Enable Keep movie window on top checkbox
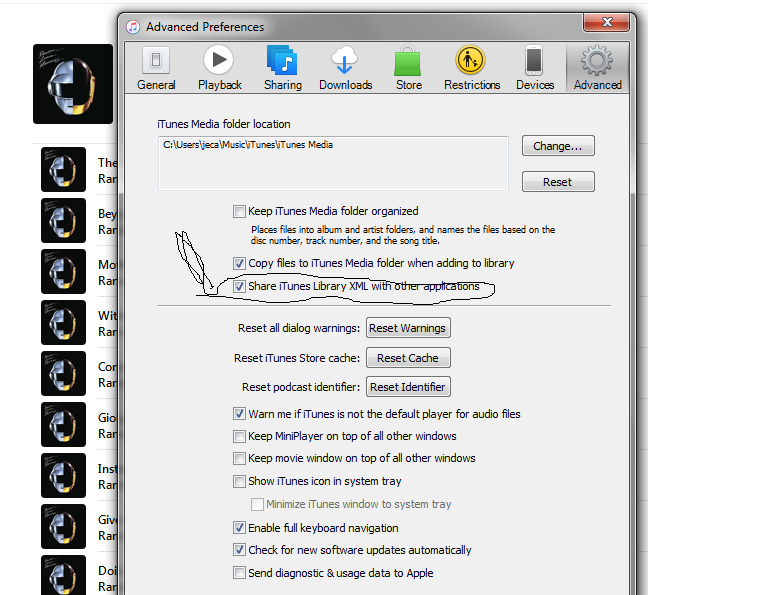This screenshot has width=767, height=595. point(239,458)
